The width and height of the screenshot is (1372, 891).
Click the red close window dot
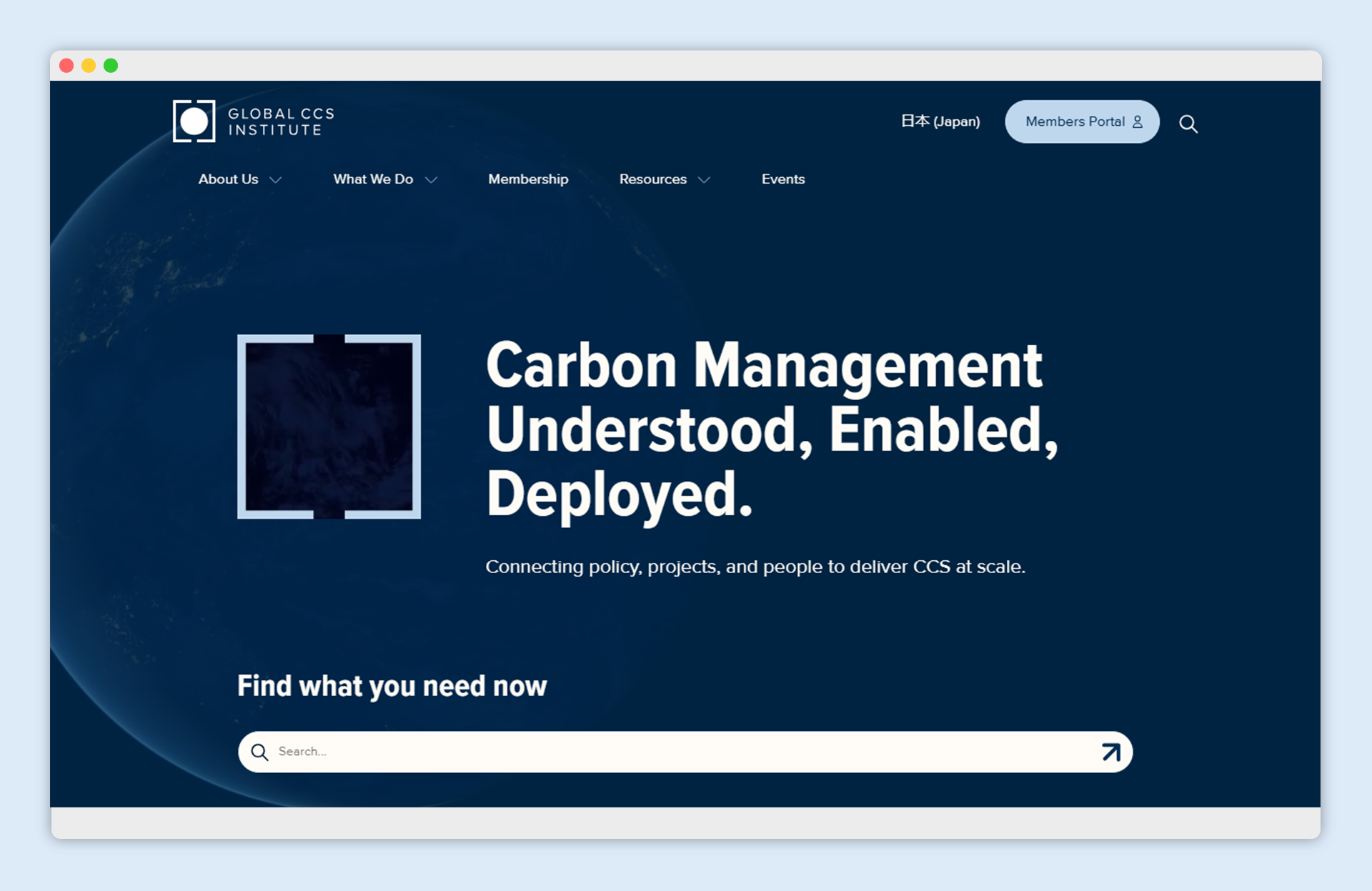click(66, 66)
